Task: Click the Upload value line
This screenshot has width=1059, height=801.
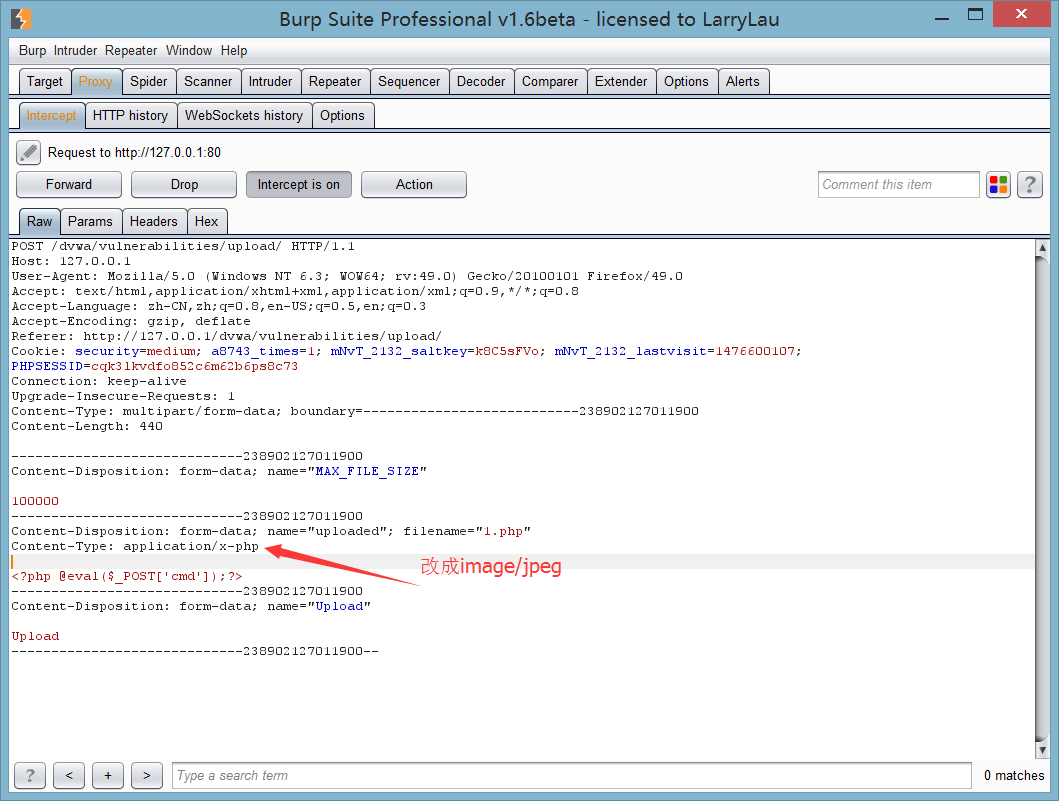Action: point(35,636)
